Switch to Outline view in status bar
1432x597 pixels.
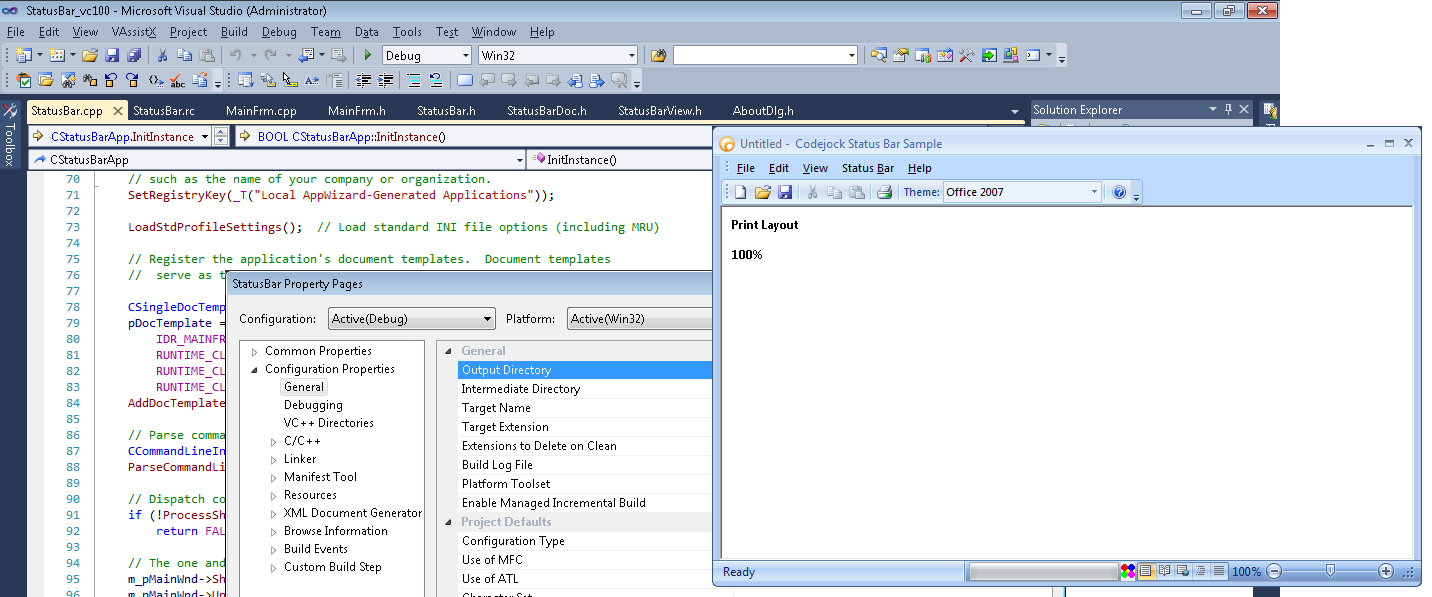coord(1200,572)
